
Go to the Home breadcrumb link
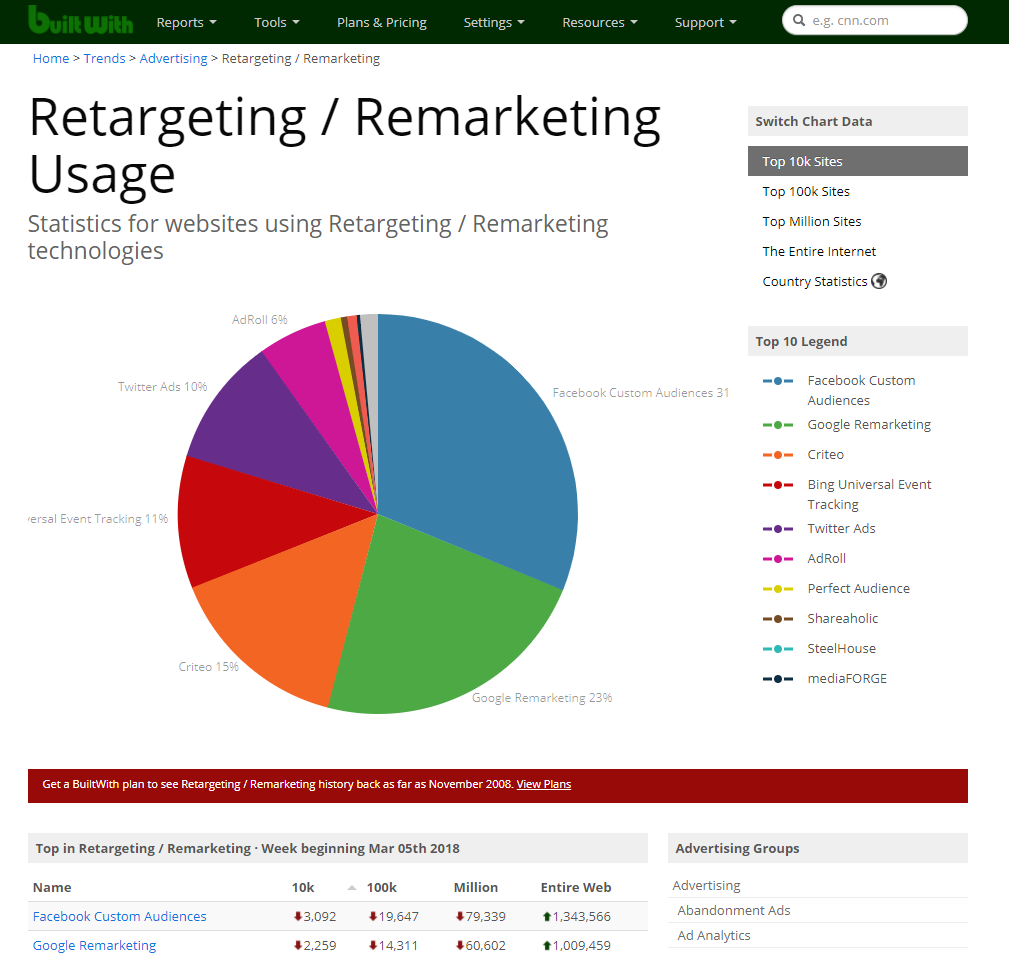pos(51,59)
